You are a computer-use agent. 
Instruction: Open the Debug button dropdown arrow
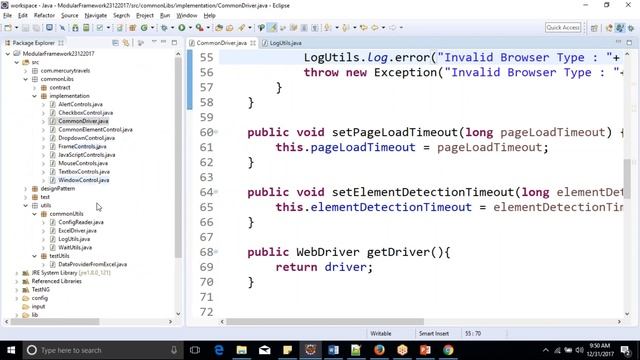pos(172,28)
